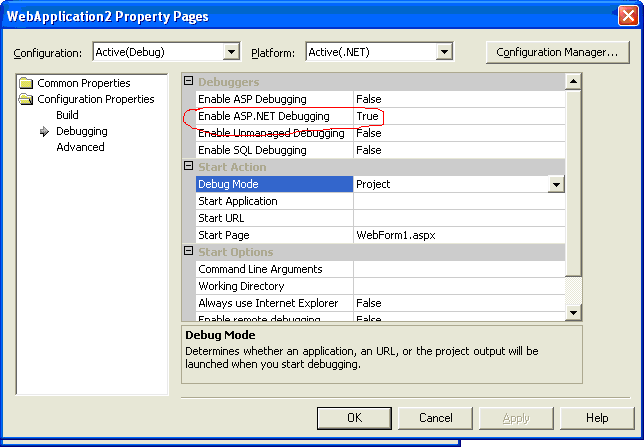Select the Build tree item
Screen dimensions: 644x447
click(67, 115)
